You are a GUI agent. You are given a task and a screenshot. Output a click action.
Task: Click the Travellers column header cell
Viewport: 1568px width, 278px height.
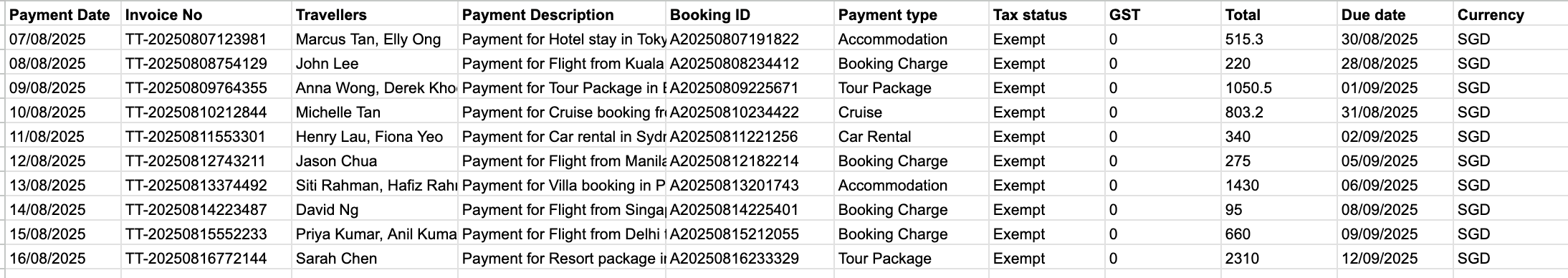coord(375,14)
